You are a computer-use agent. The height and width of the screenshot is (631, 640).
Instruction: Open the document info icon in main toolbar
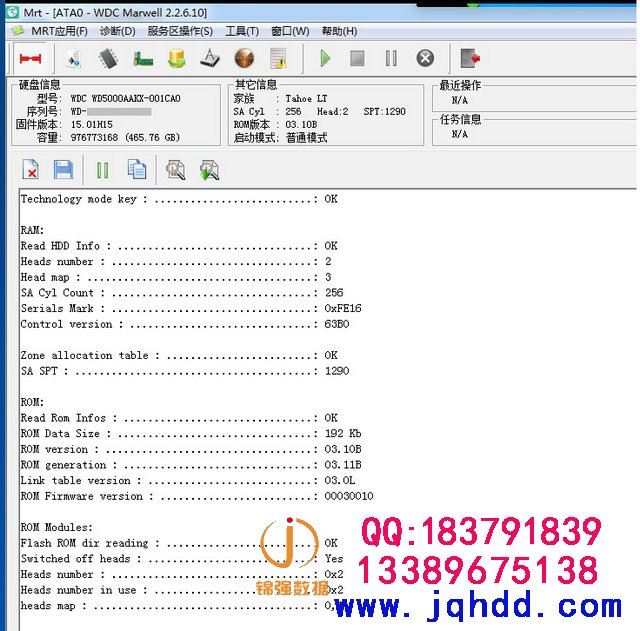click(74, 58)
